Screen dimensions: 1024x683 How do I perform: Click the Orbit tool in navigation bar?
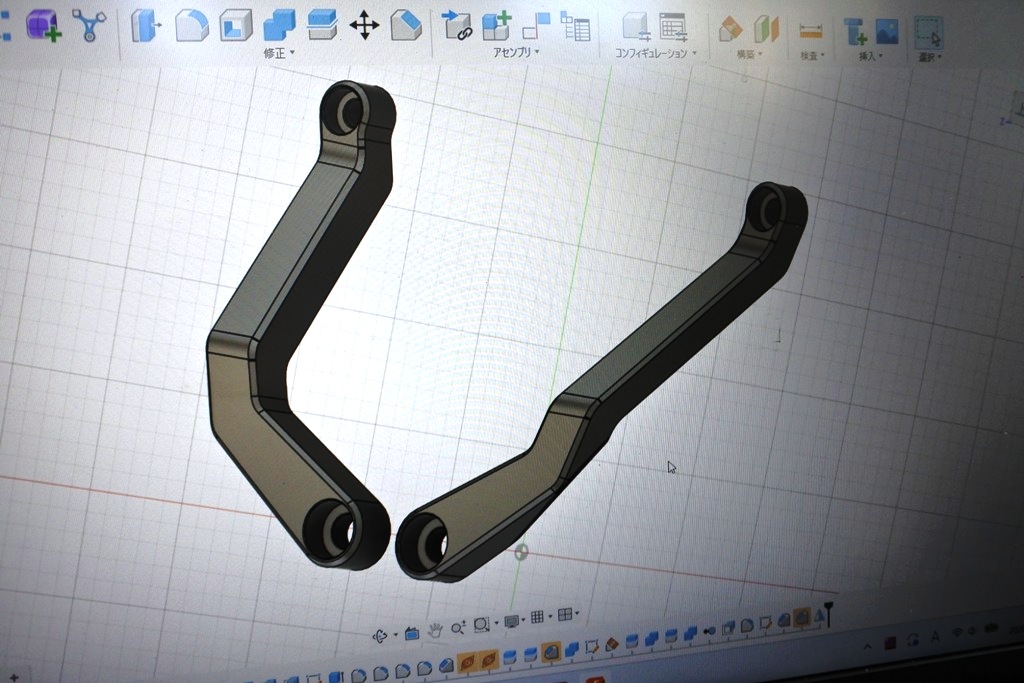pos(380,635)
